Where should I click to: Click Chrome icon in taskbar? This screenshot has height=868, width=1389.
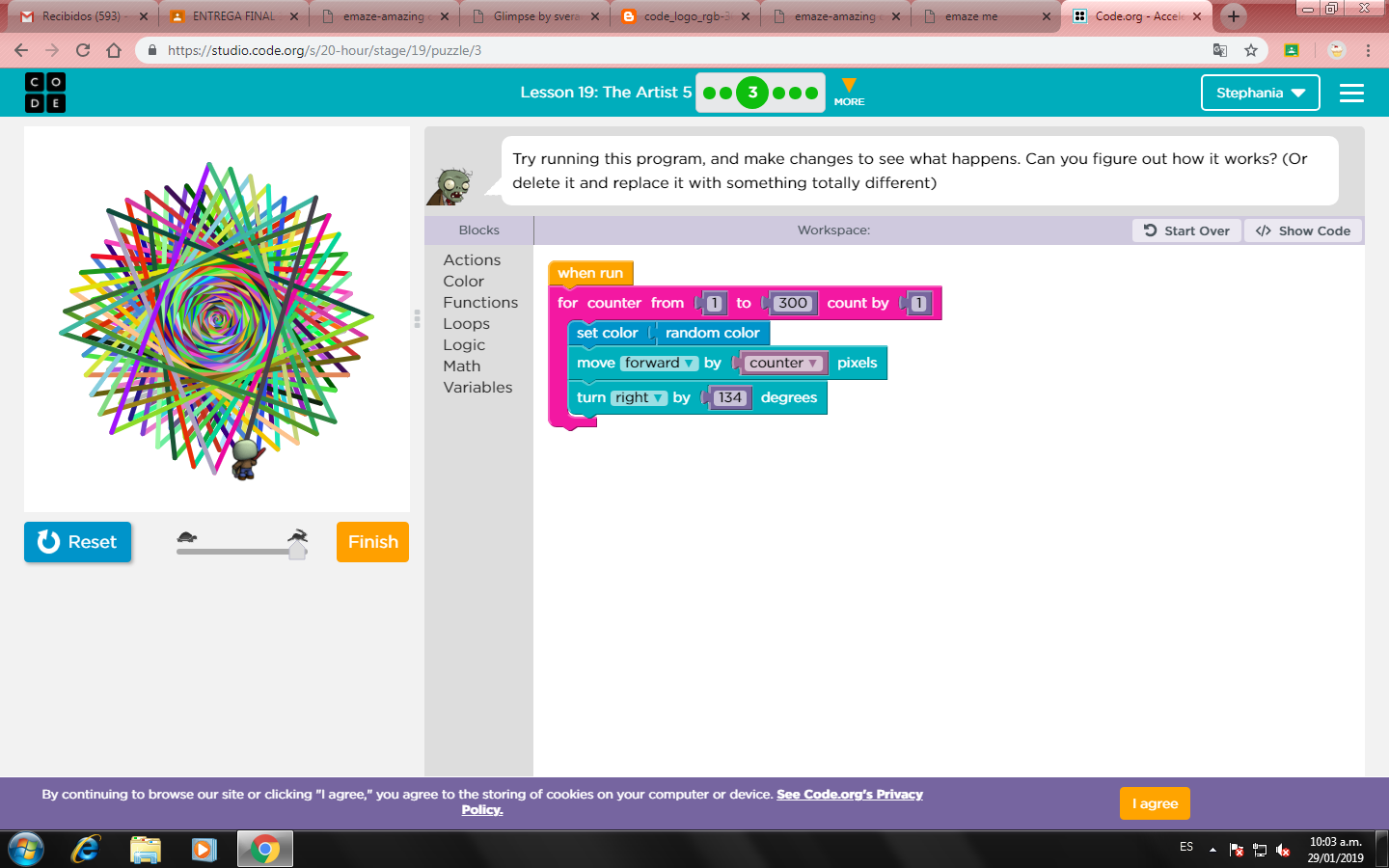click(x=264, y=850)
